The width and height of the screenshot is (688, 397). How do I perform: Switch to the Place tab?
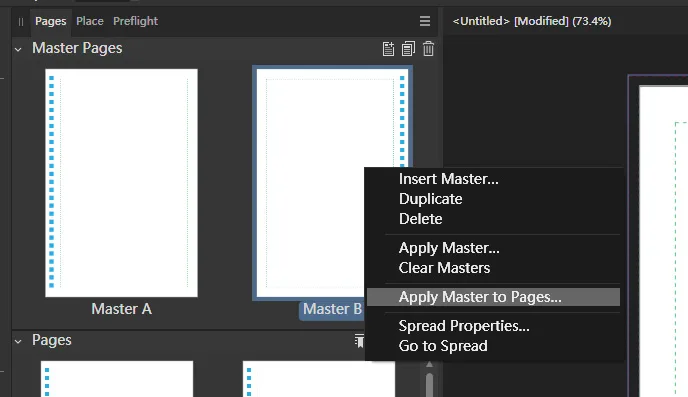tap(90, 21)
